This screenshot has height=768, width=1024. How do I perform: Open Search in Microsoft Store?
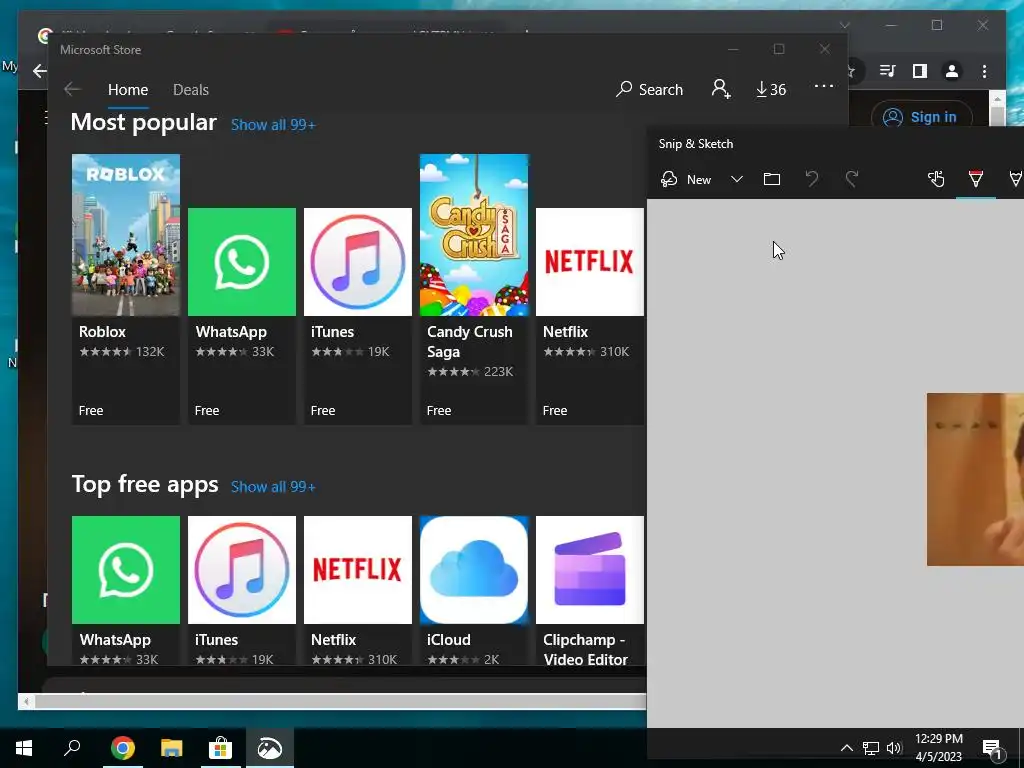pos(649,89)
